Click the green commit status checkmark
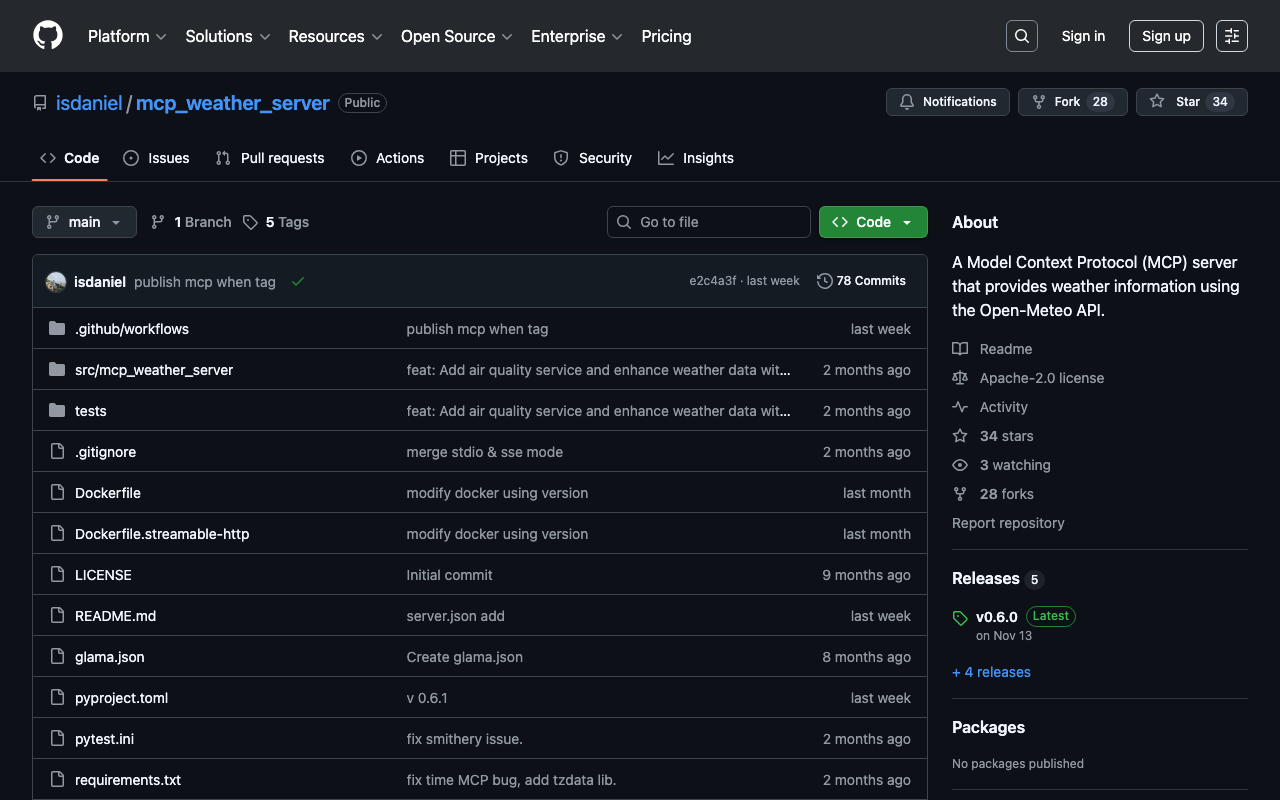 click(x=297, y=282)
